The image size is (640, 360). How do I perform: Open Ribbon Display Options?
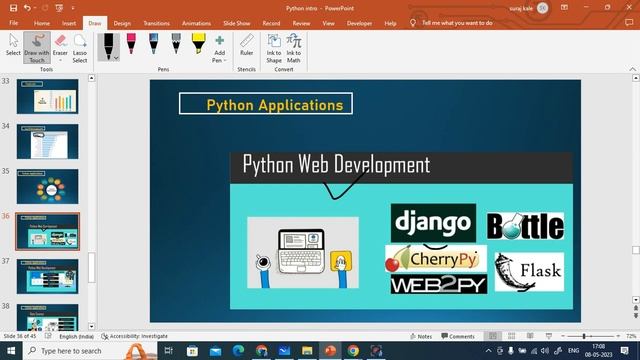(x=564, y=7)
